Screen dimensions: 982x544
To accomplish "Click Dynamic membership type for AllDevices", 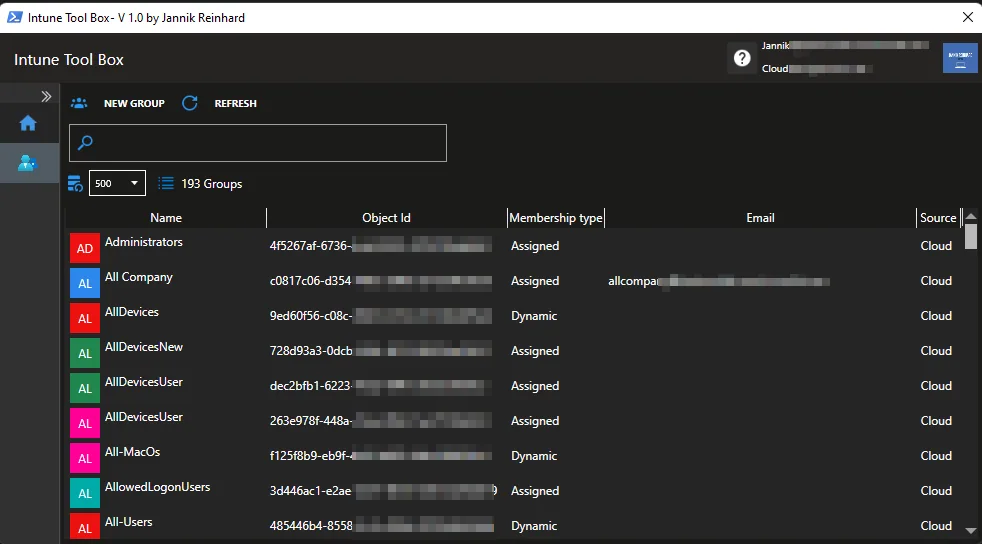I will pos(534,316).
